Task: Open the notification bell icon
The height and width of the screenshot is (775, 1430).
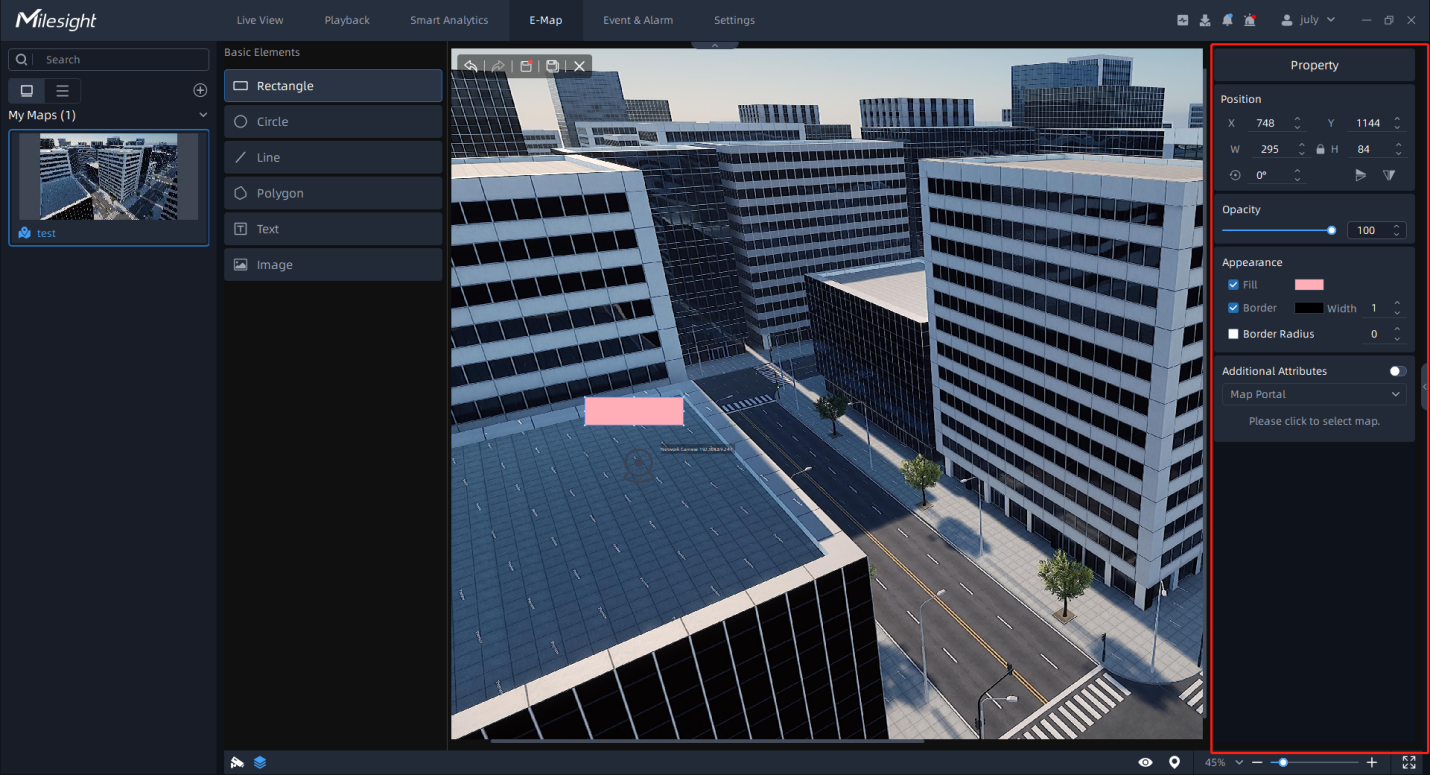Action: click(1227, 19)
